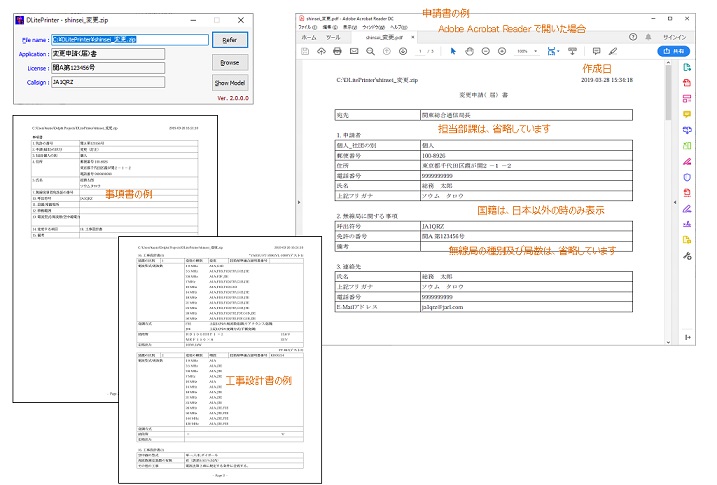Click the pink pen Redact icon in sidebar

point(687,161)
